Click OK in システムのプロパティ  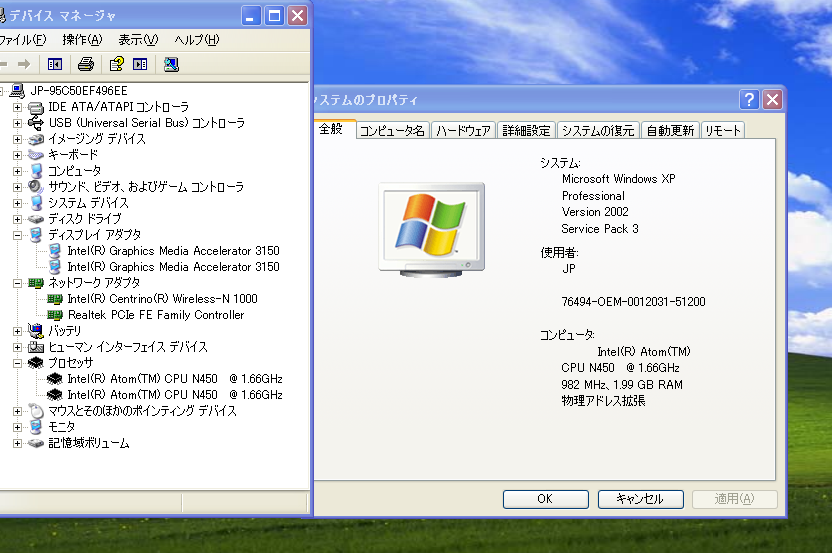click(545, 499)
